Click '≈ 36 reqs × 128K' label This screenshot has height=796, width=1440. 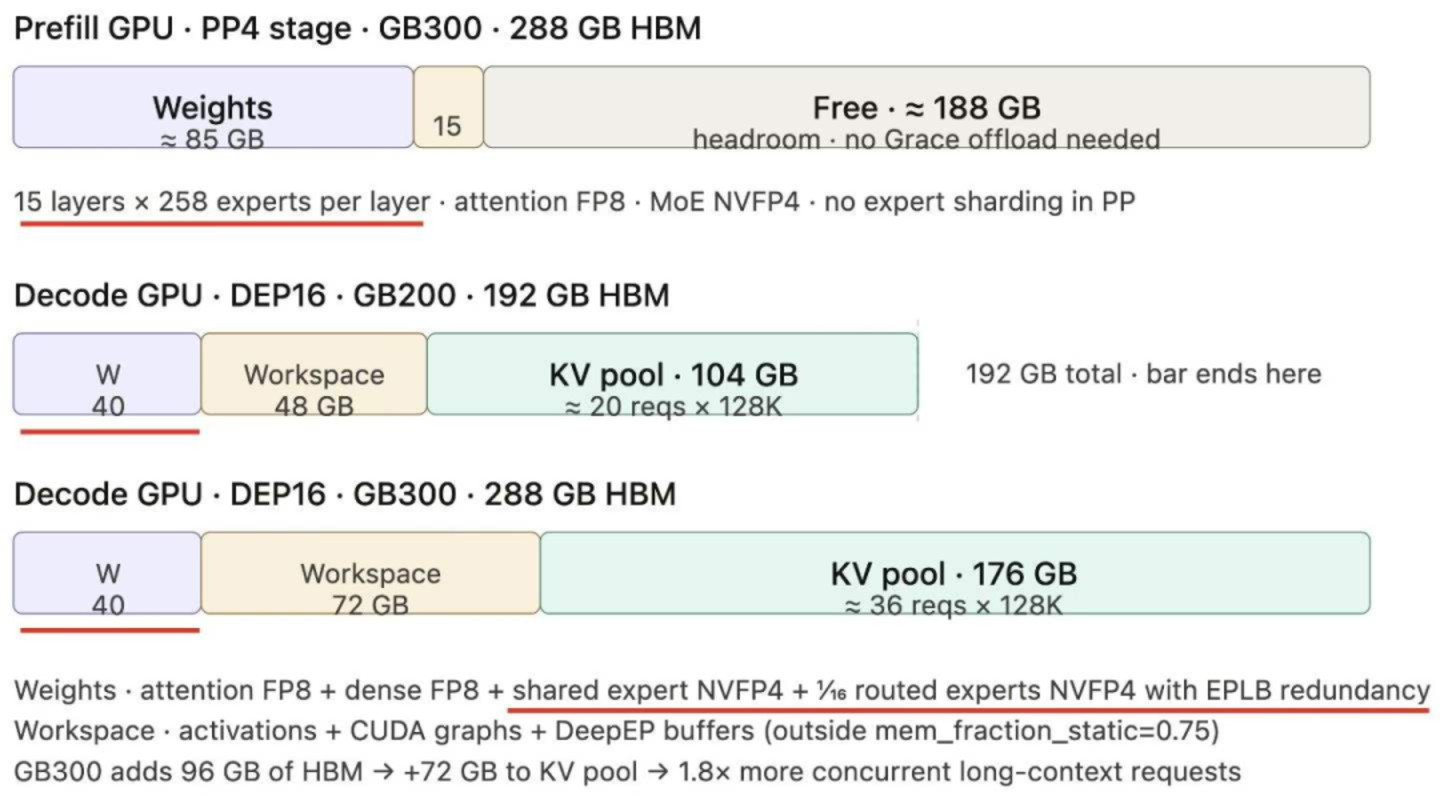point(953,604)
